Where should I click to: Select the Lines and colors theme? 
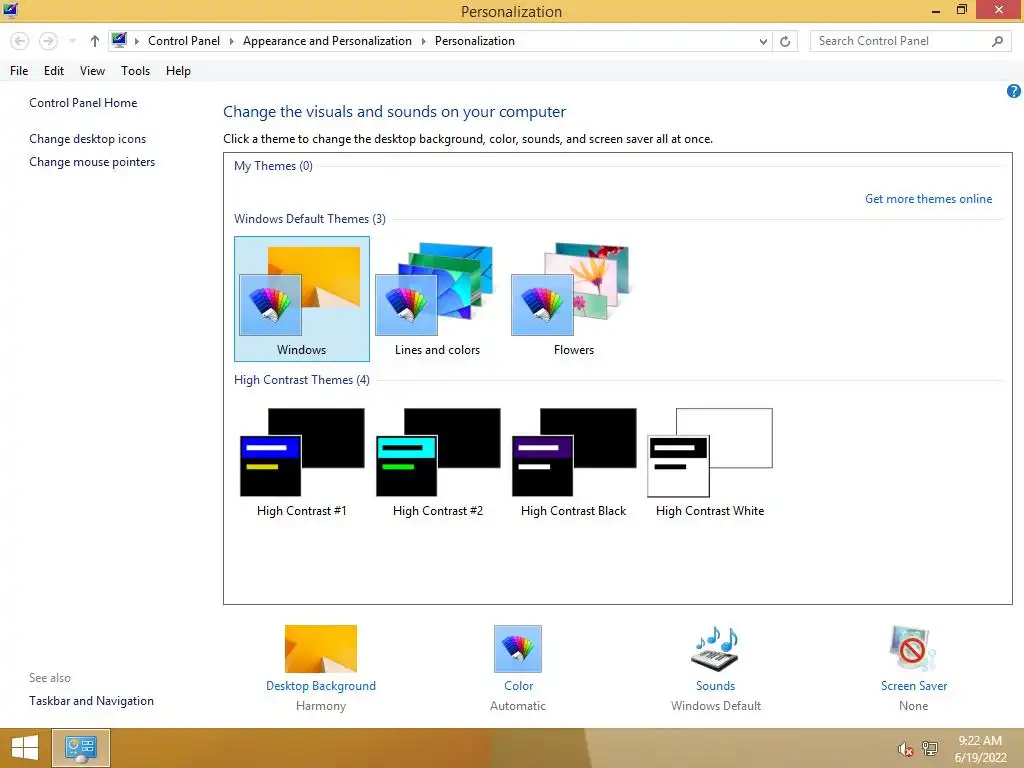point(438,298)
